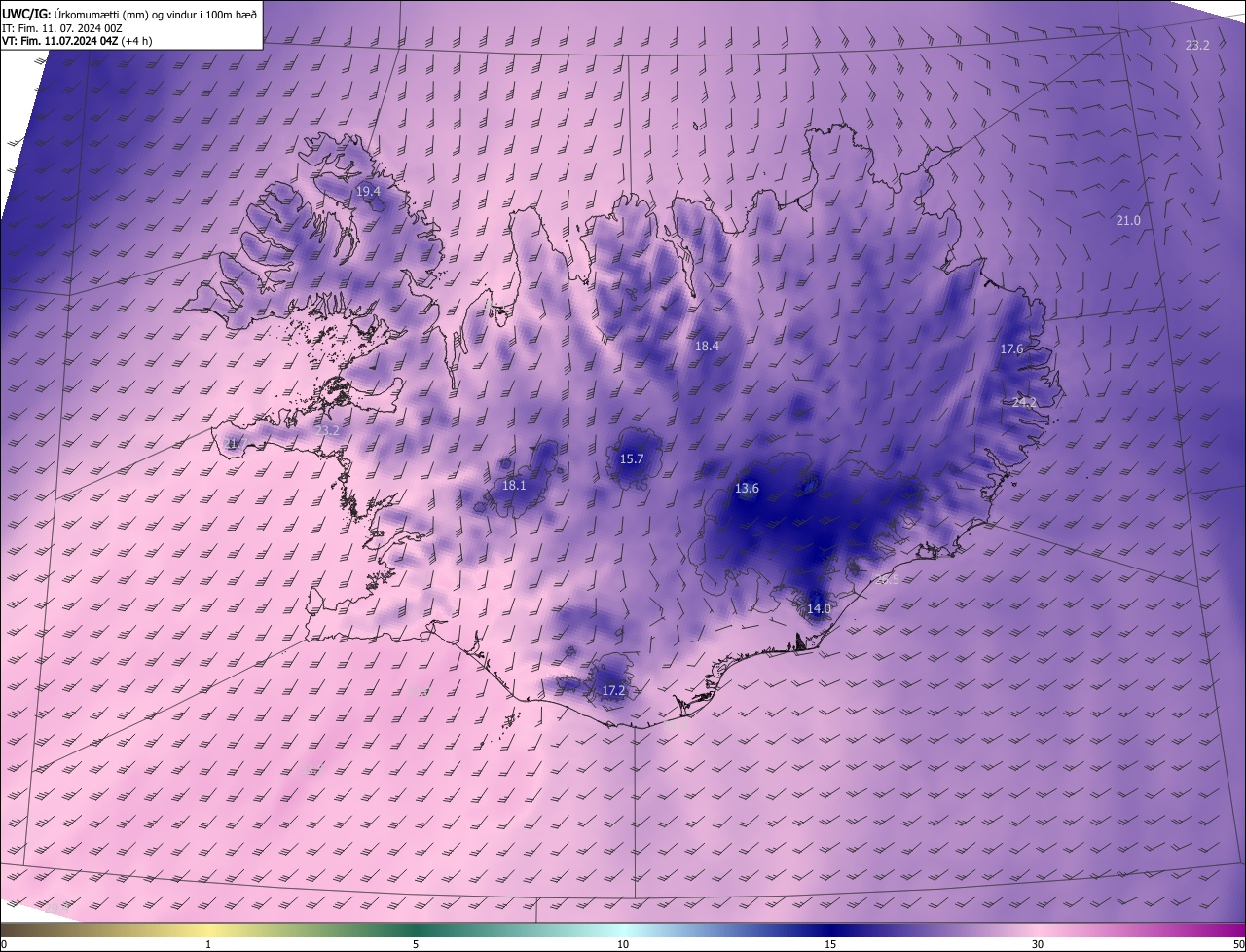Click the 21.0 value over the northeast ocean
Screen dimensions: 1246x952
coord(1127,221)
